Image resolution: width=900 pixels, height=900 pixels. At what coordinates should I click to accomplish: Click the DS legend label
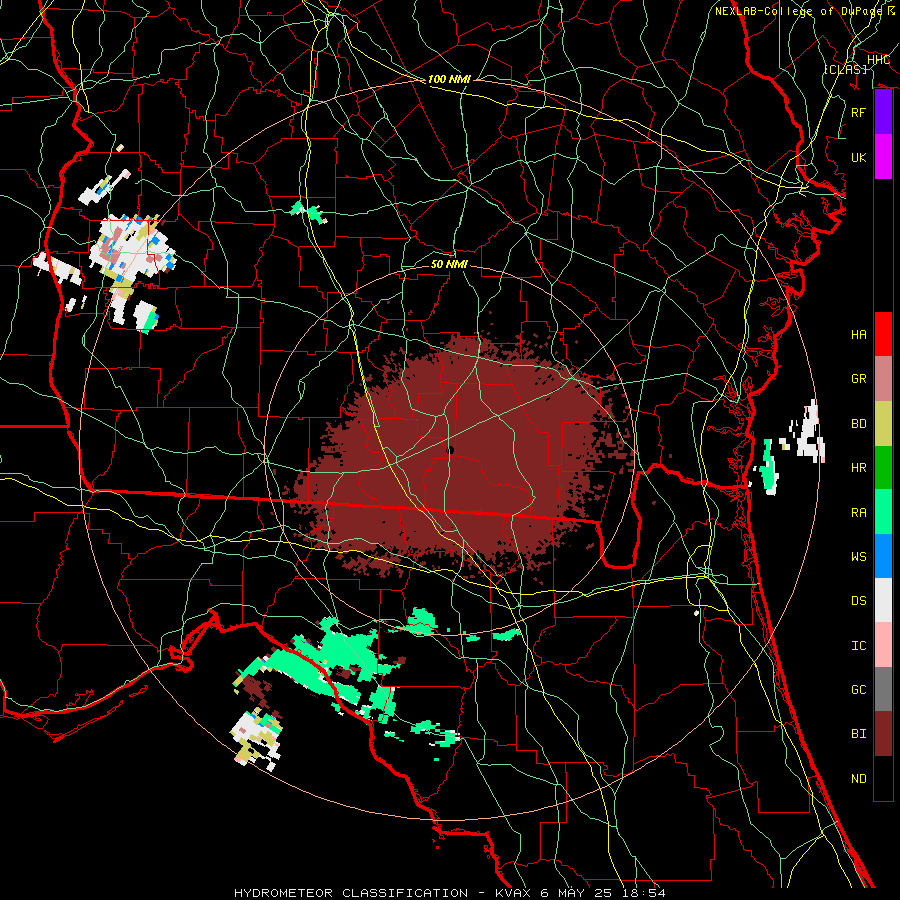tap(858, 600)
